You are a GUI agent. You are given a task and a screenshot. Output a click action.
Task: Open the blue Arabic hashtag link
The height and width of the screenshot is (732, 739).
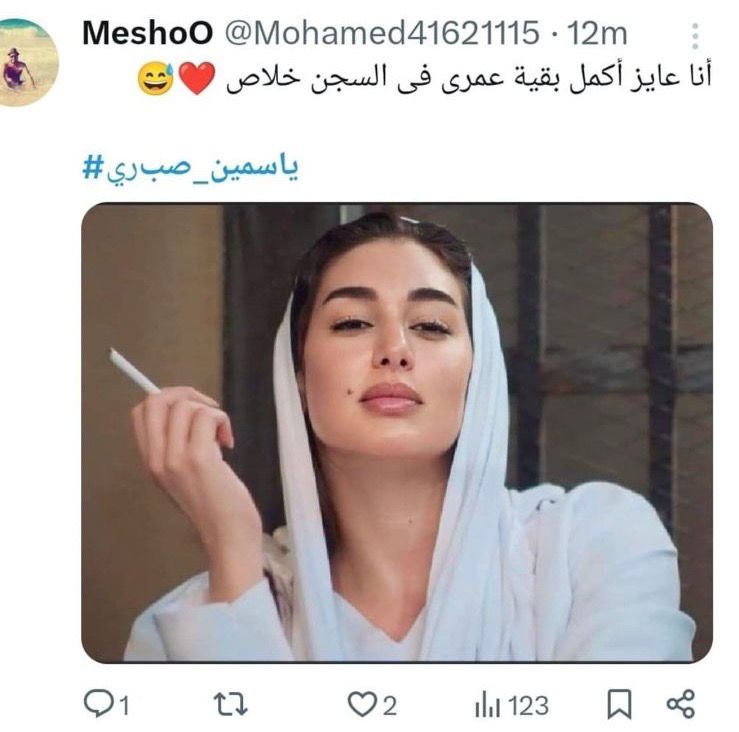(x=190, y=169)
